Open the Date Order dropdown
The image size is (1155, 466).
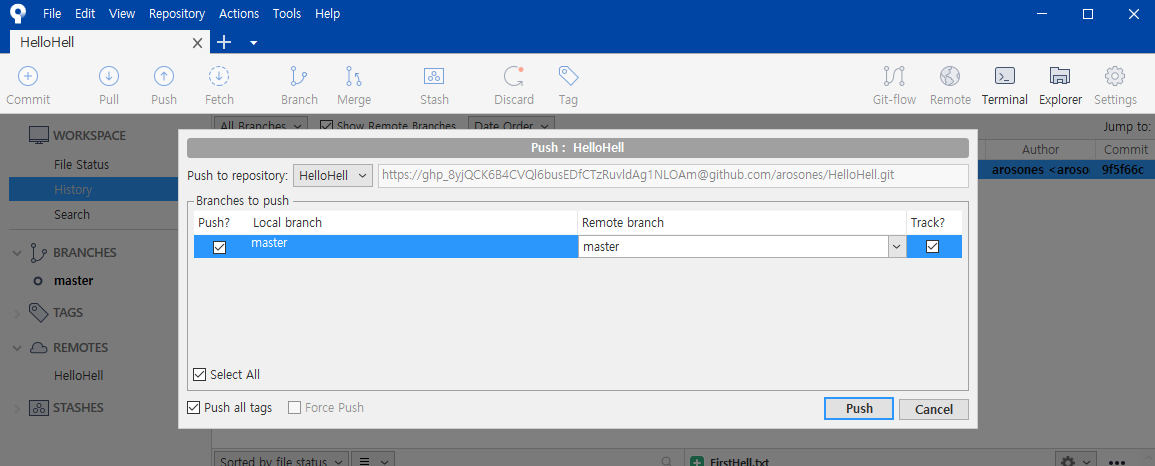511,126
